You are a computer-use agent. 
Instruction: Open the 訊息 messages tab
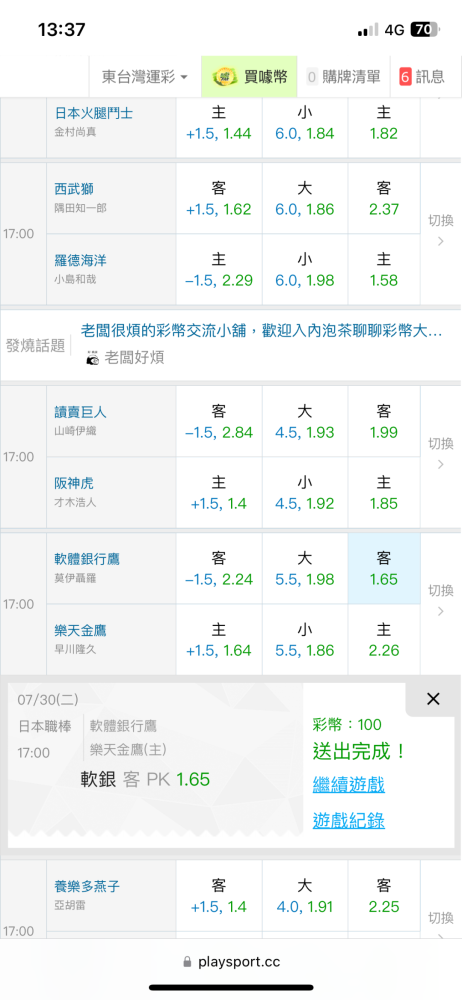tap(422, 77)
